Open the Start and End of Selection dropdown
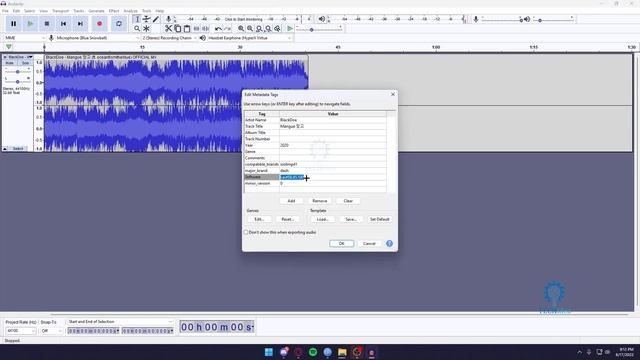 (x=120, y=322)
